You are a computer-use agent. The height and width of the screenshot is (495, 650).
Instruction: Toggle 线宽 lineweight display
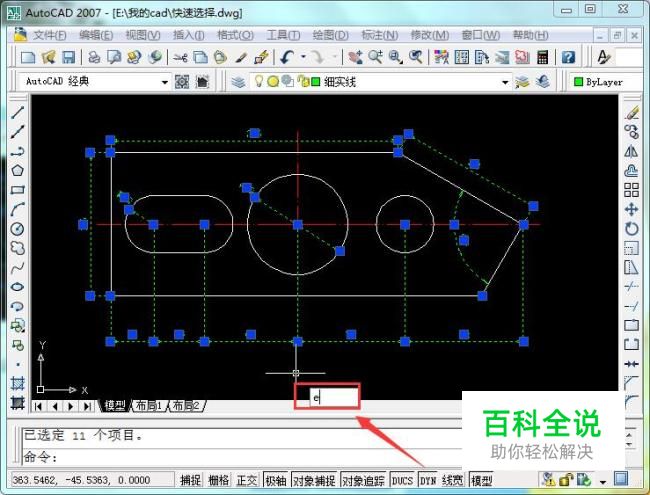[x=452, y=480]
